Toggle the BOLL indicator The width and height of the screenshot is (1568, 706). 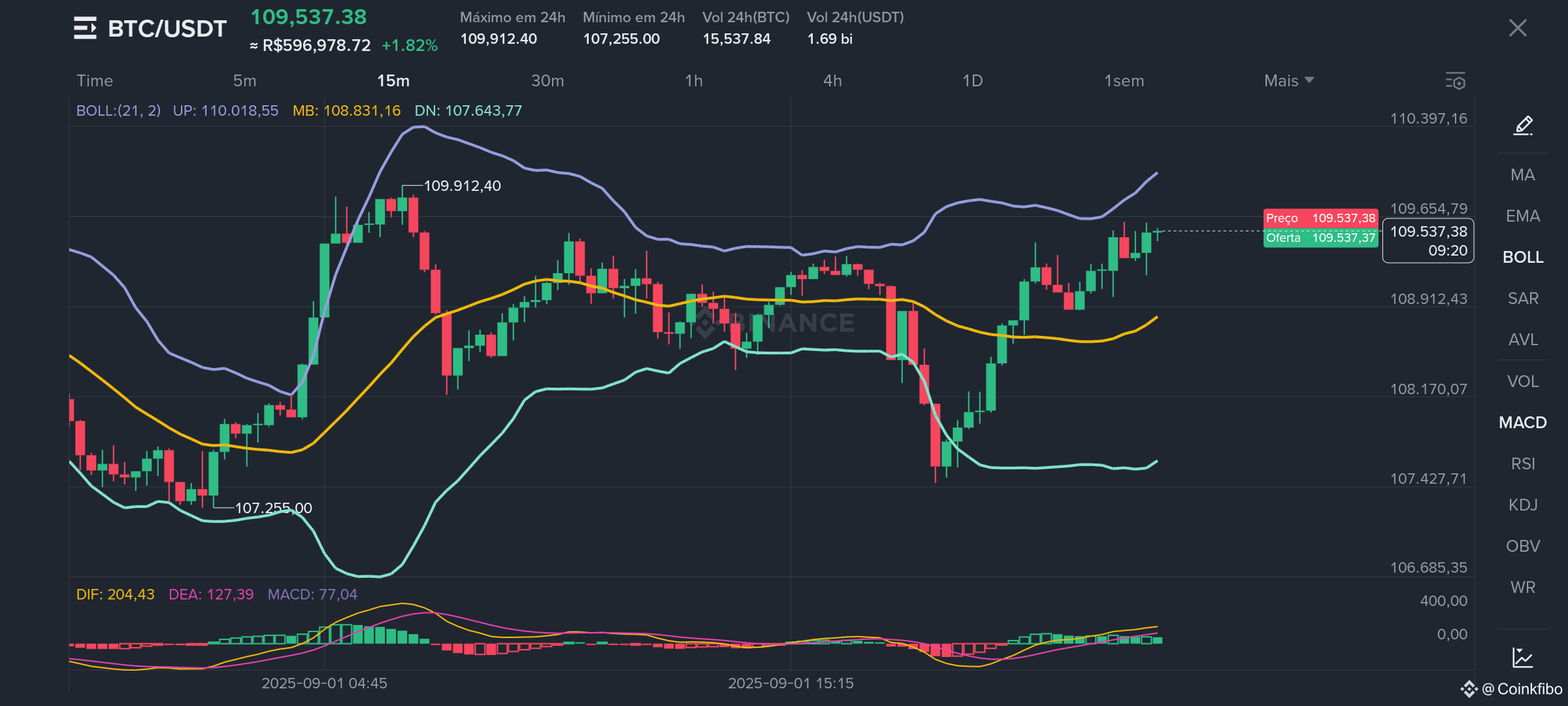coord(1523,257)
